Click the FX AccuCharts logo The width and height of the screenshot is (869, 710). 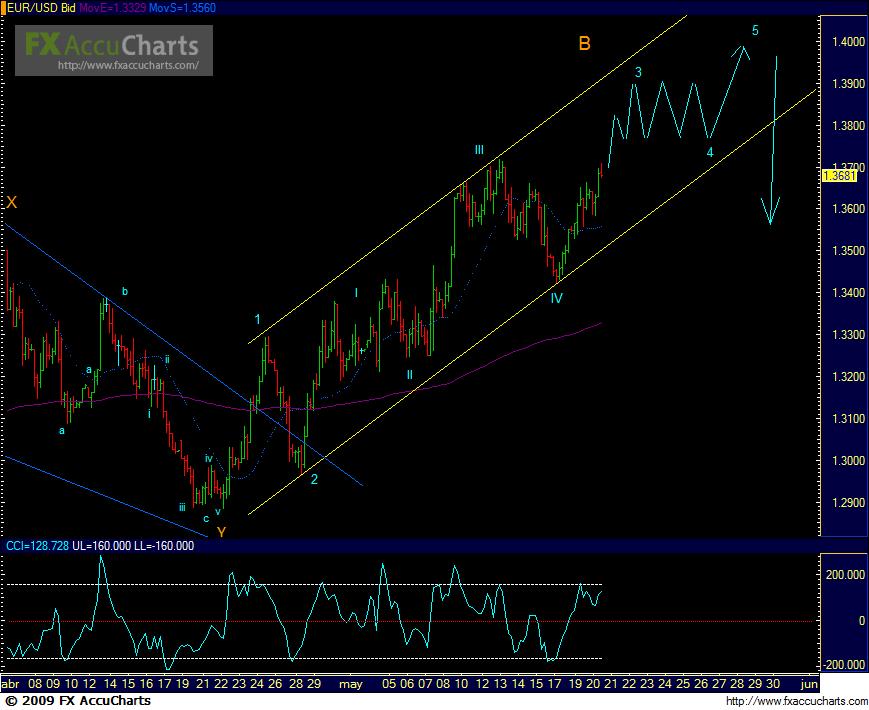coord(111,44)
